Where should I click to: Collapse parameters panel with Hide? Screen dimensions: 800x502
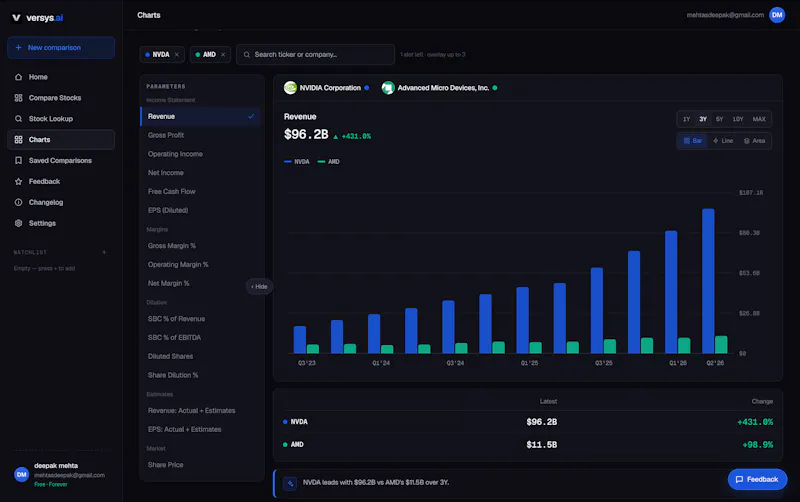259,287
